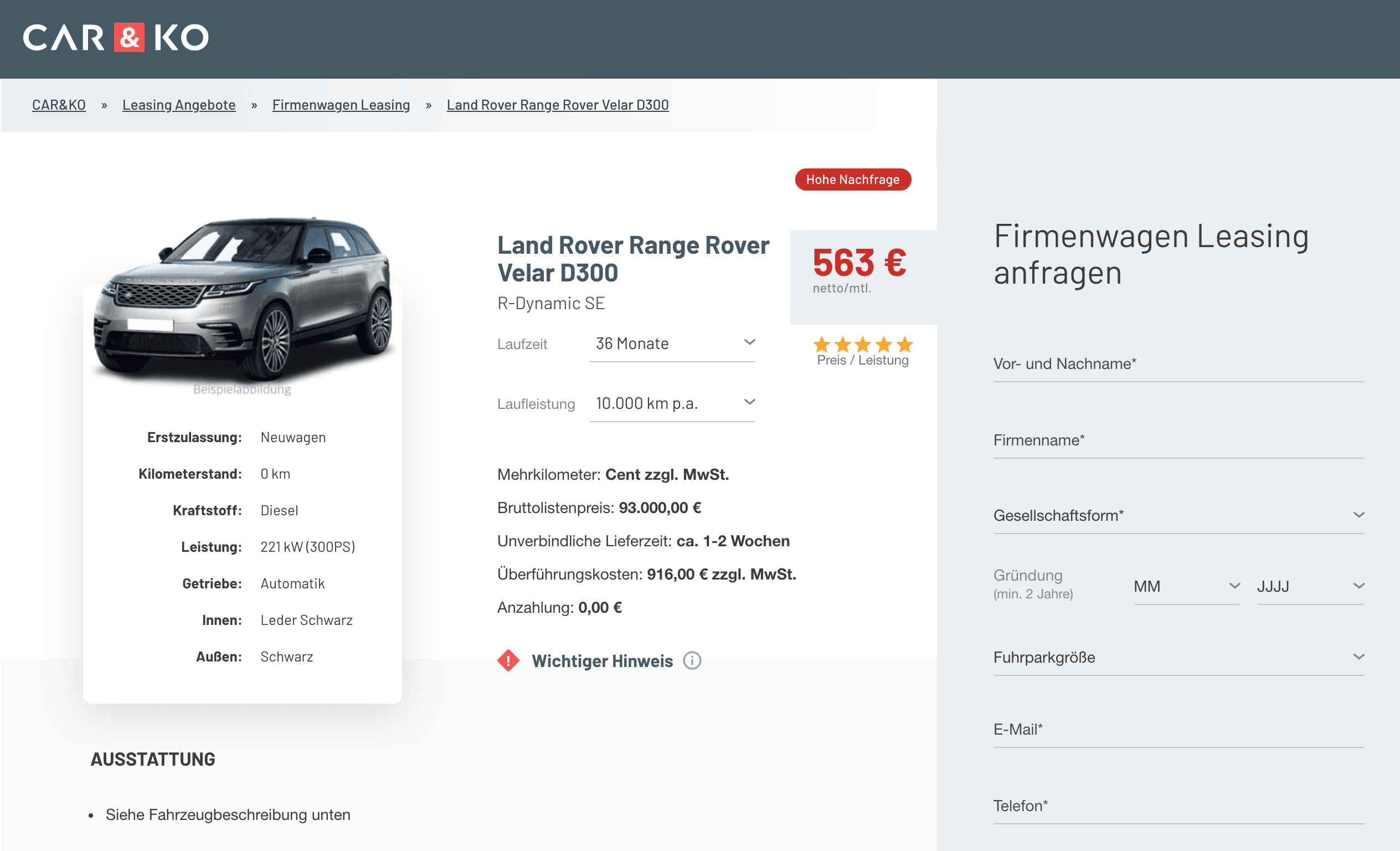Open the Laufzeit 36 Monate dropdown
The image size is (1400, 851).
click(672, 344)
